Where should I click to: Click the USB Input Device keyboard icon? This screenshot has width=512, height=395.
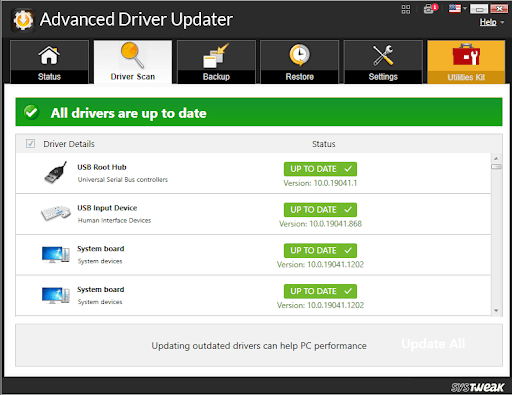56,213
